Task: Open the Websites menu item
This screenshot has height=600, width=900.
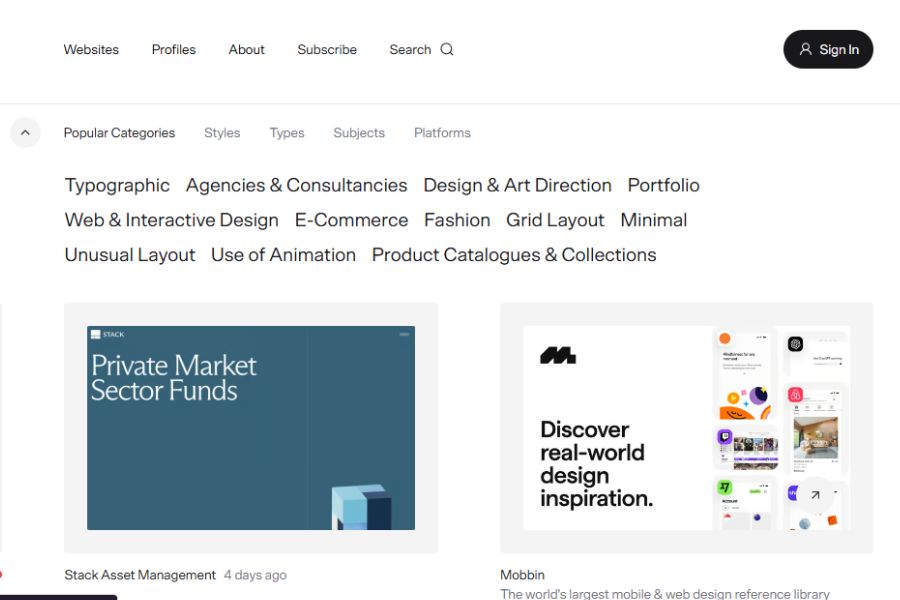Action: click(91, 49)
